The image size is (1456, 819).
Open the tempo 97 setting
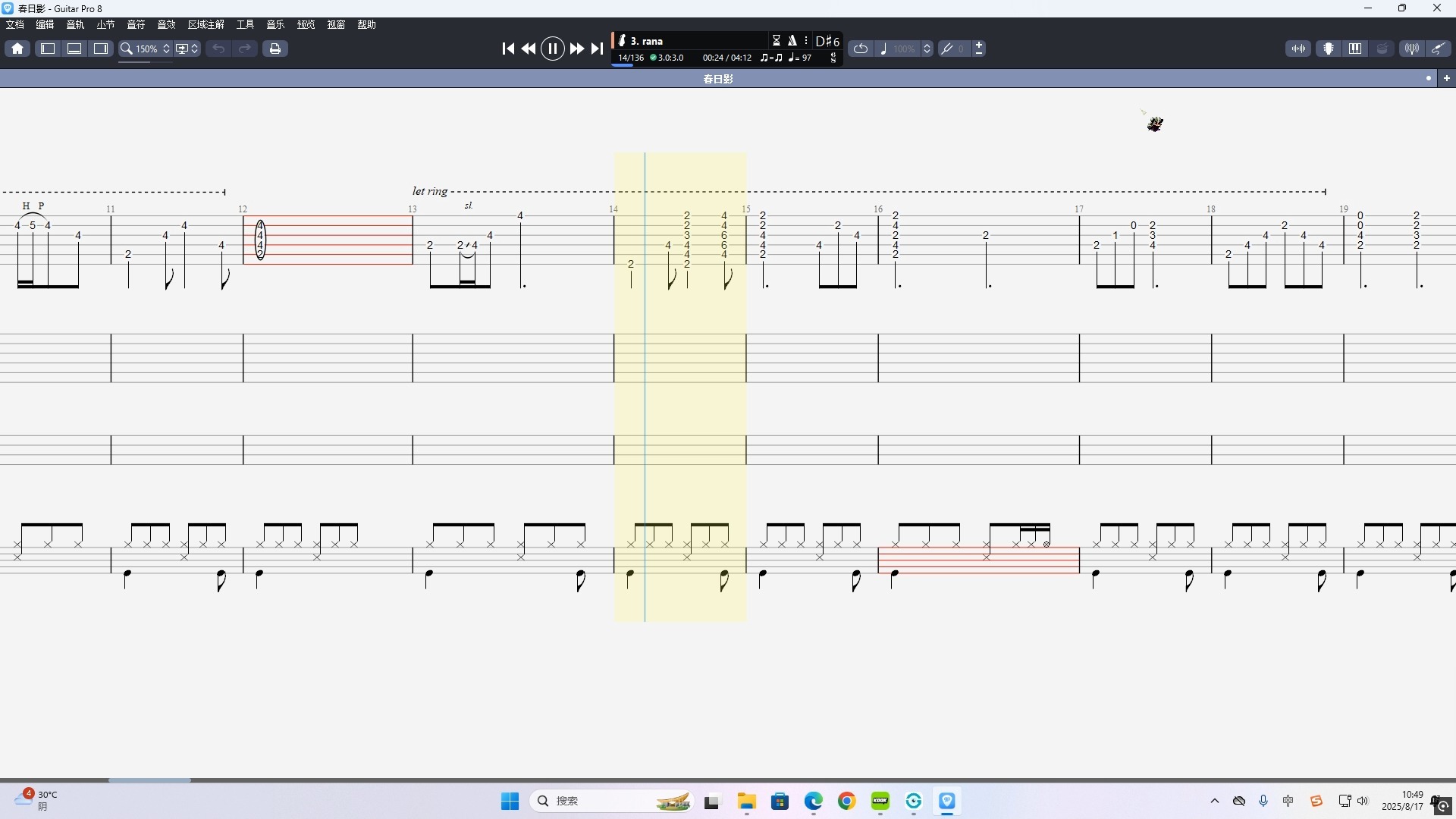800,58
